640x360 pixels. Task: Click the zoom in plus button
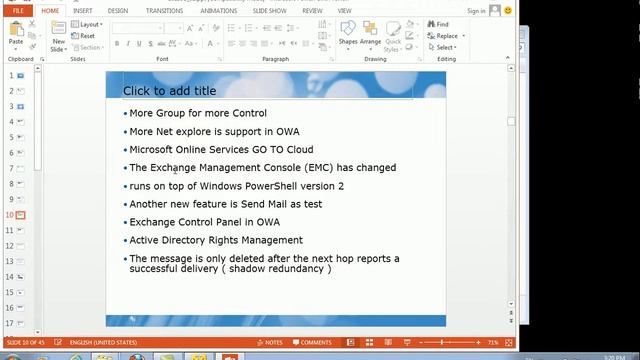pyautogui.click(x=478, y=342)
